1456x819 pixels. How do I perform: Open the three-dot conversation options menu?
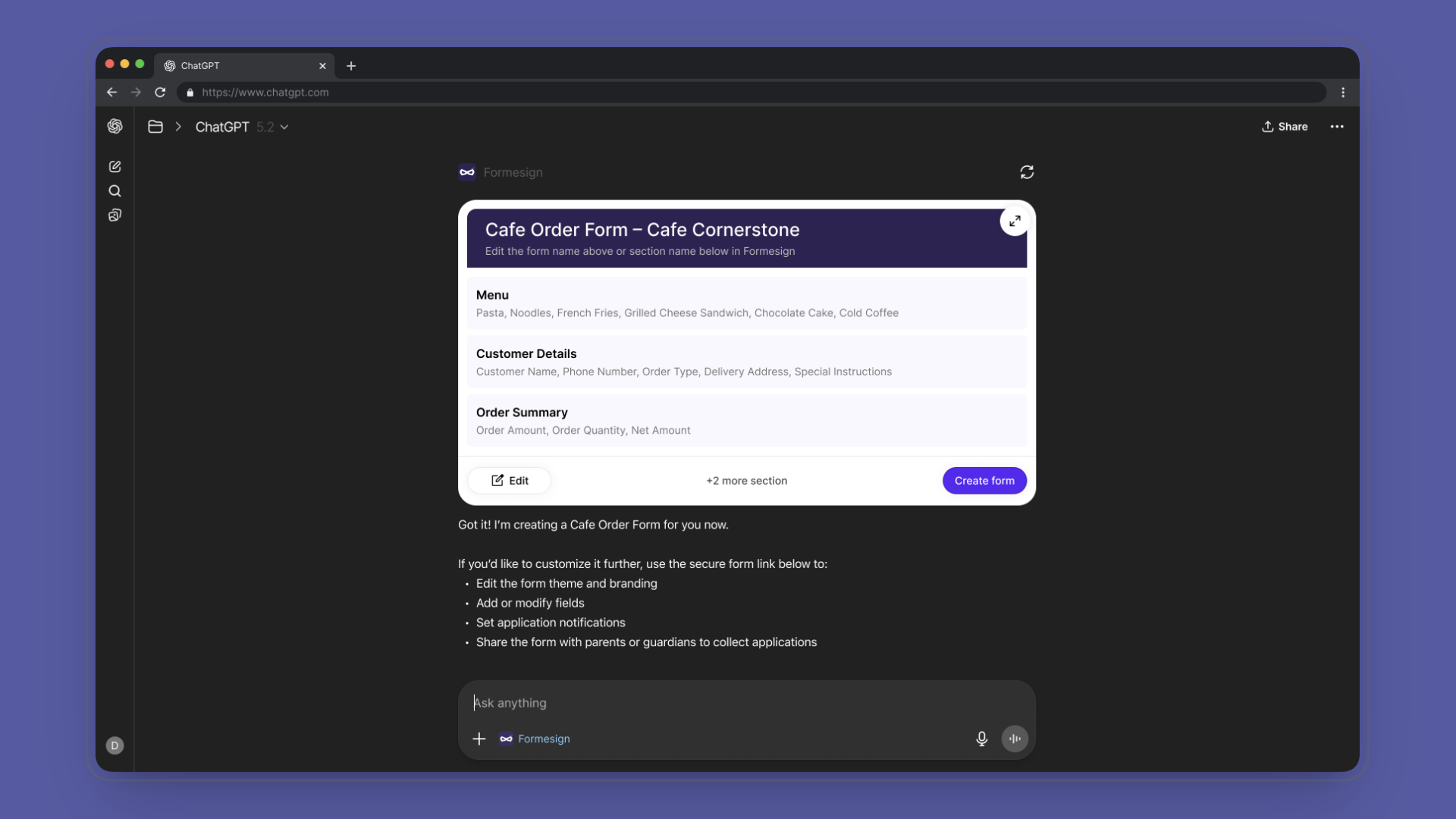pos(1337,127)
